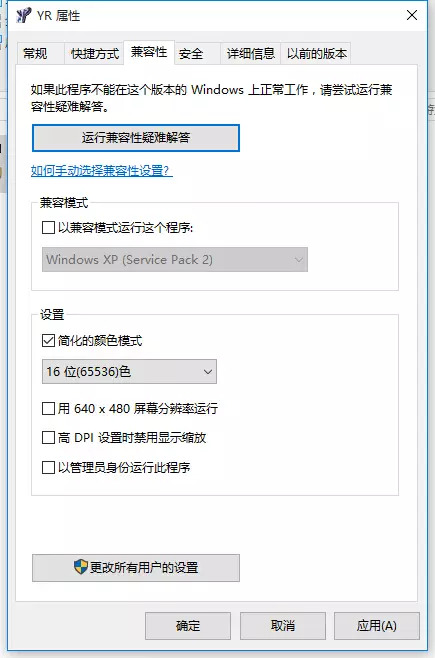The height and width of the screenshot is (658, 435).
Task: Open 如何手动选择兼容性设置? link
Action: point(102,171)
